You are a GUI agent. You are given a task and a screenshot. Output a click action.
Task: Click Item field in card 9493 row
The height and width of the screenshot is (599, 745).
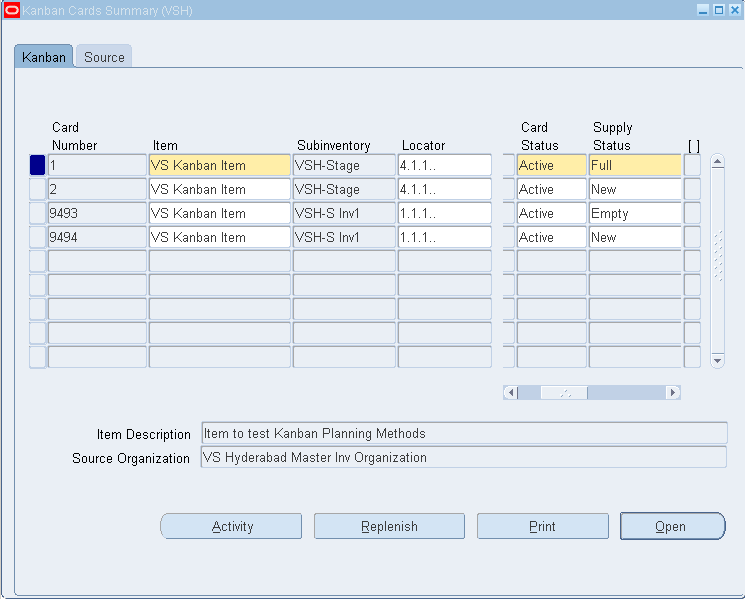point(220,213)
